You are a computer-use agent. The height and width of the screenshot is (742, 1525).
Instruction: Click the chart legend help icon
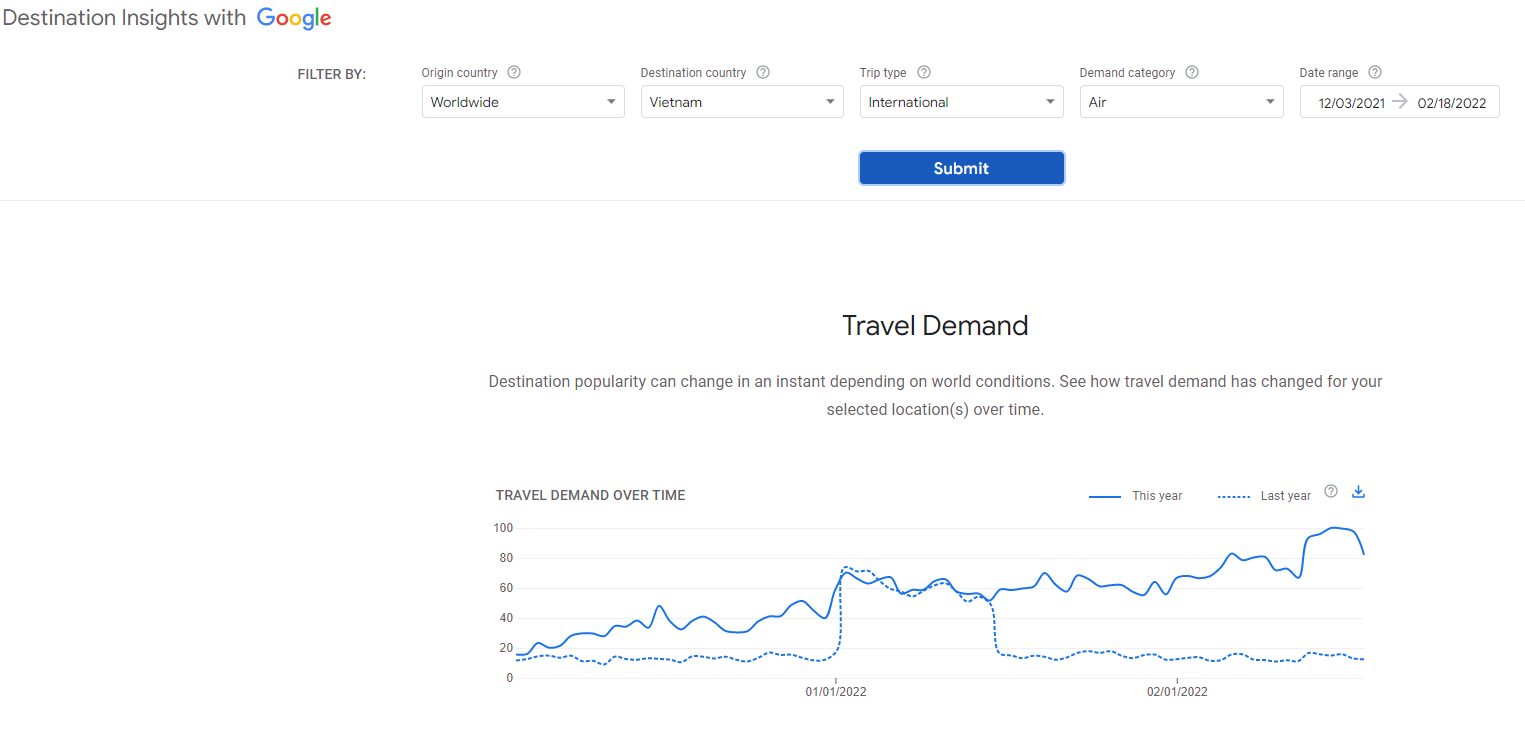pyautogui.click(x=1331, y=491)
